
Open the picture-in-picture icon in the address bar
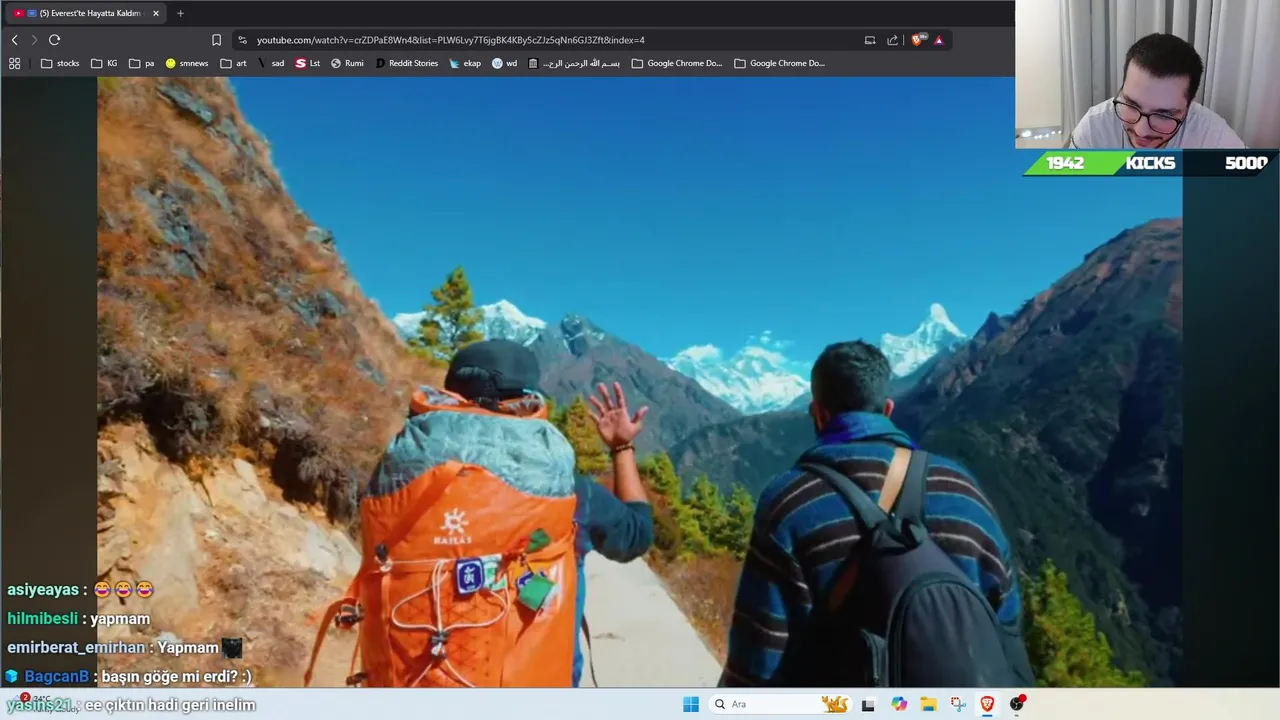(870, 40)
